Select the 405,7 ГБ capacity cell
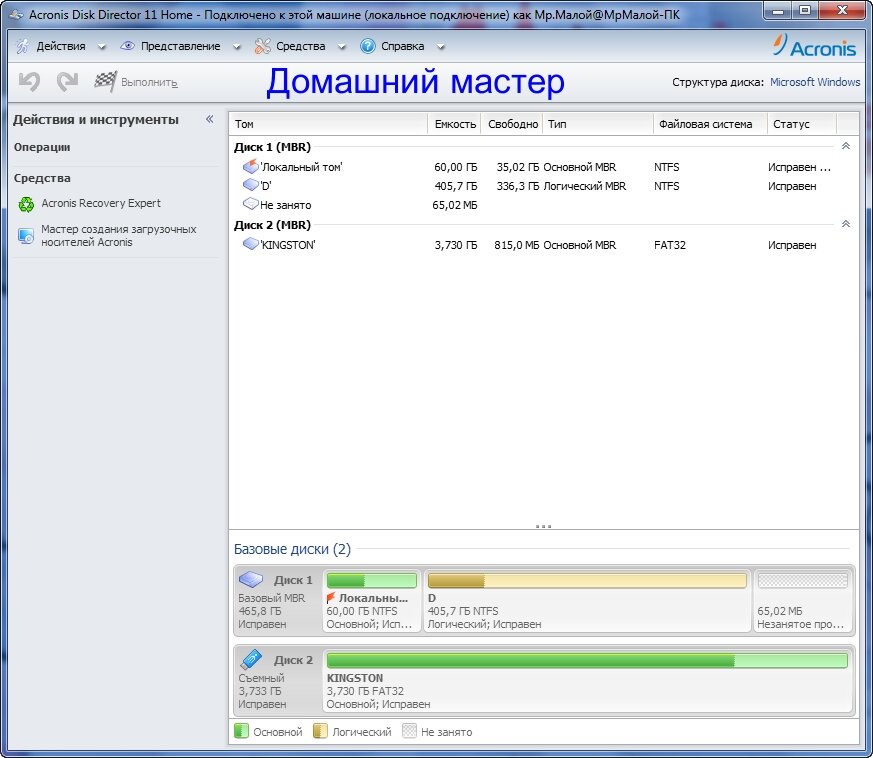873x758 pixels. [x=455, y=185]
